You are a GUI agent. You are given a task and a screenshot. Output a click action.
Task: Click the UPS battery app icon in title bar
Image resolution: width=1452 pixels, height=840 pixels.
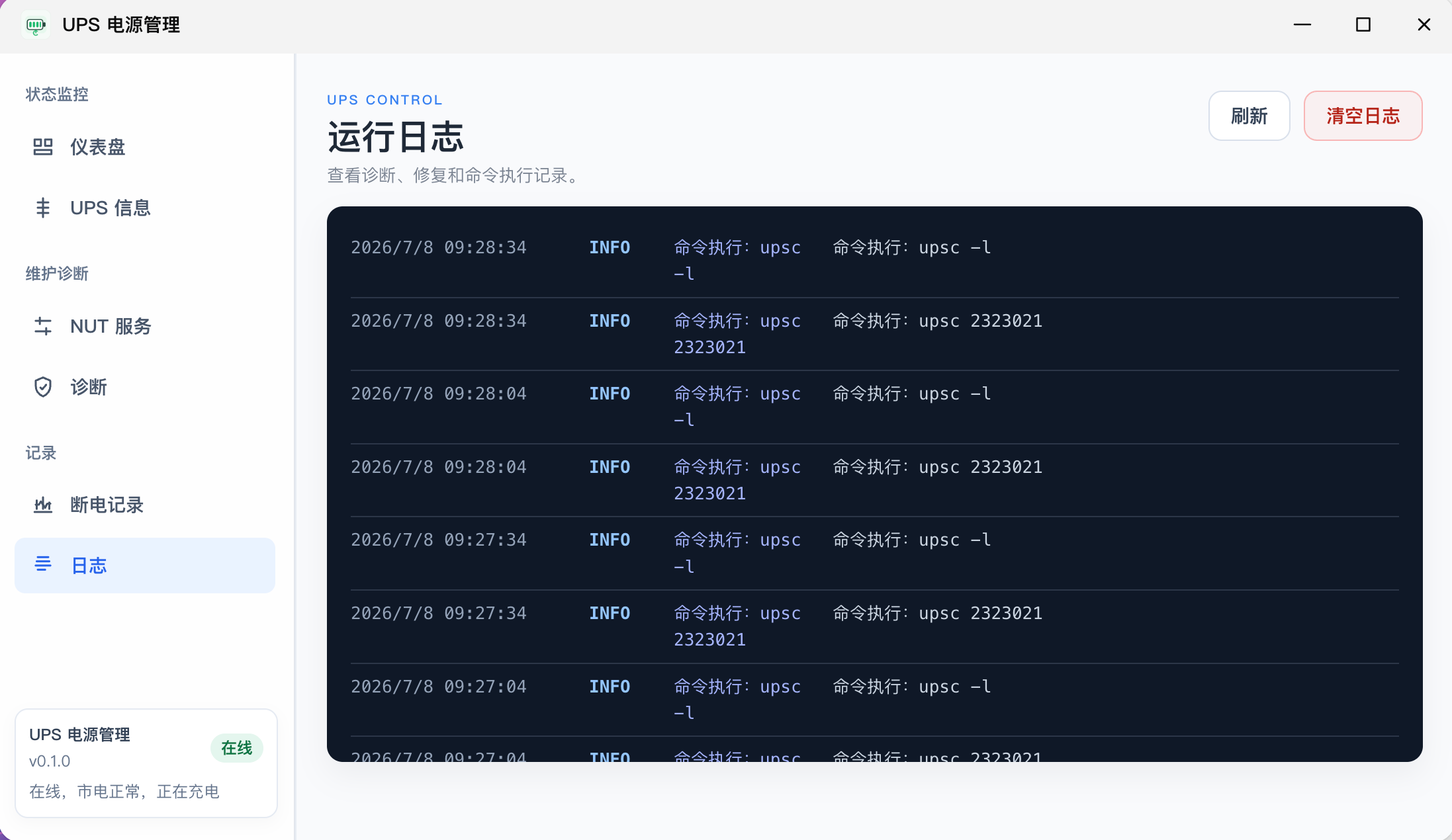[x=36, y=25]
